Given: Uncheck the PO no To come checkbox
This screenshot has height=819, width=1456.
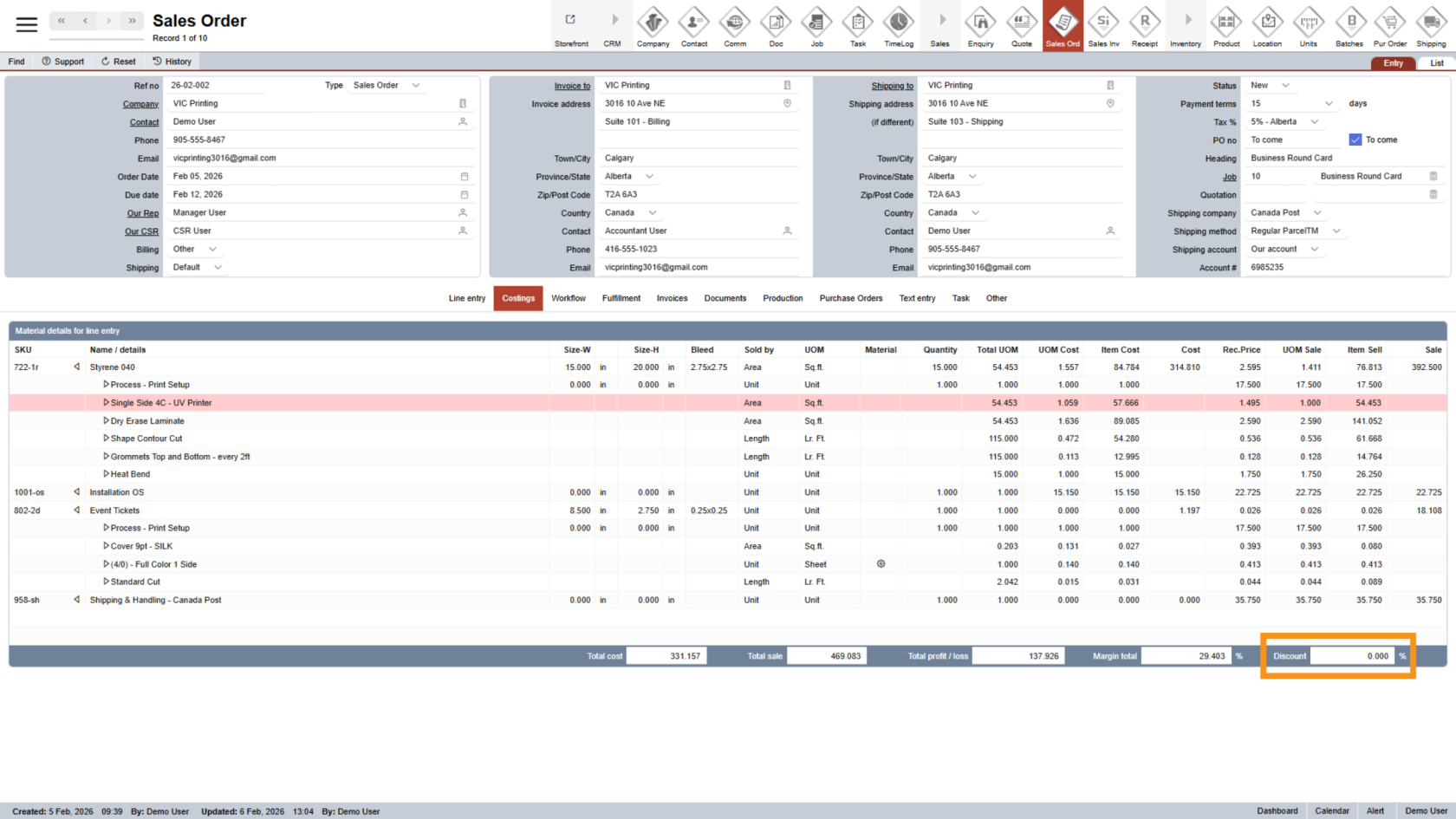Looking at the screenshot, I should click(1355, 140).
